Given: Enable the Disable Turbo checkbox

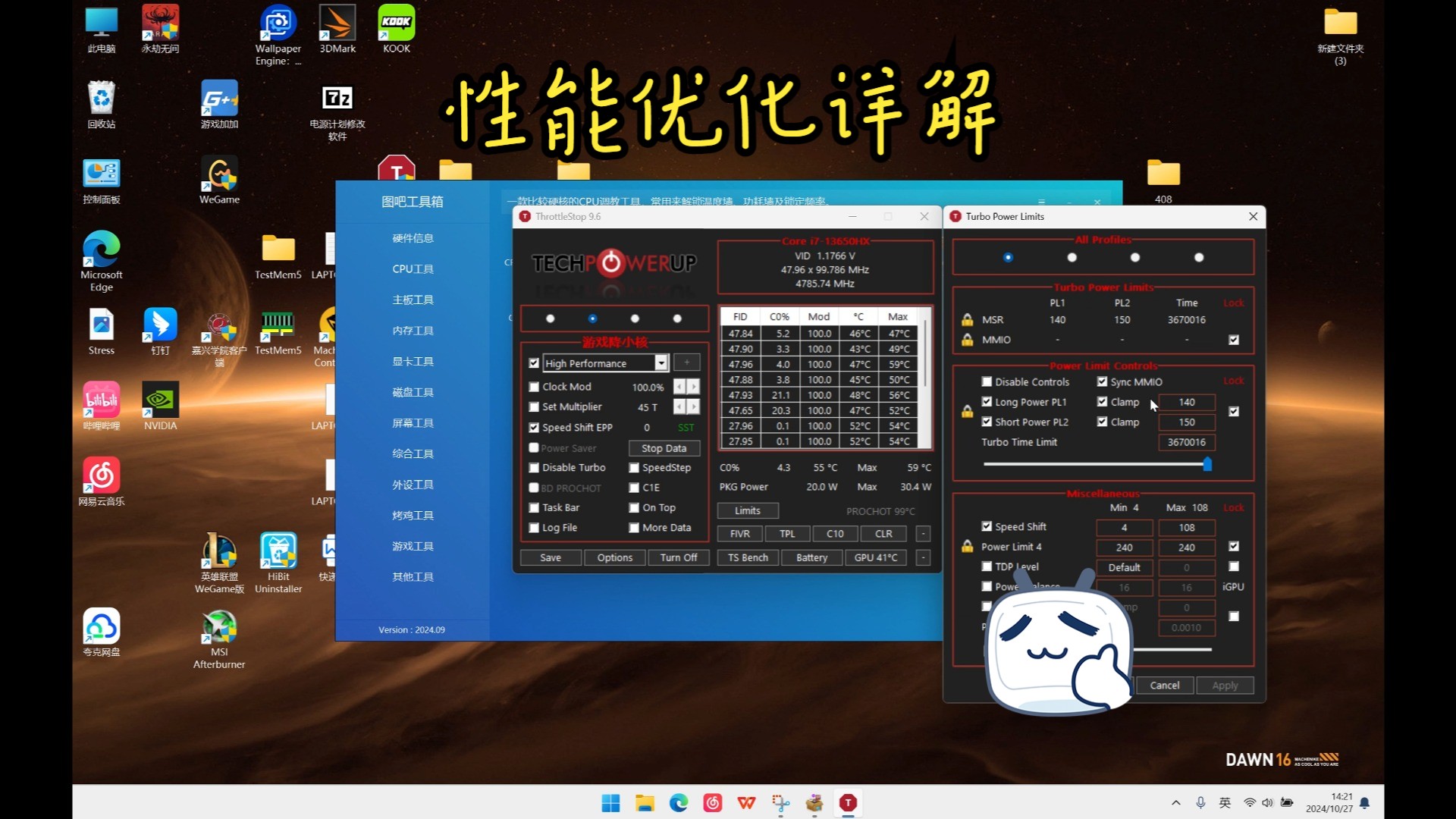Looking at the screenshot, I should (534, 468).
